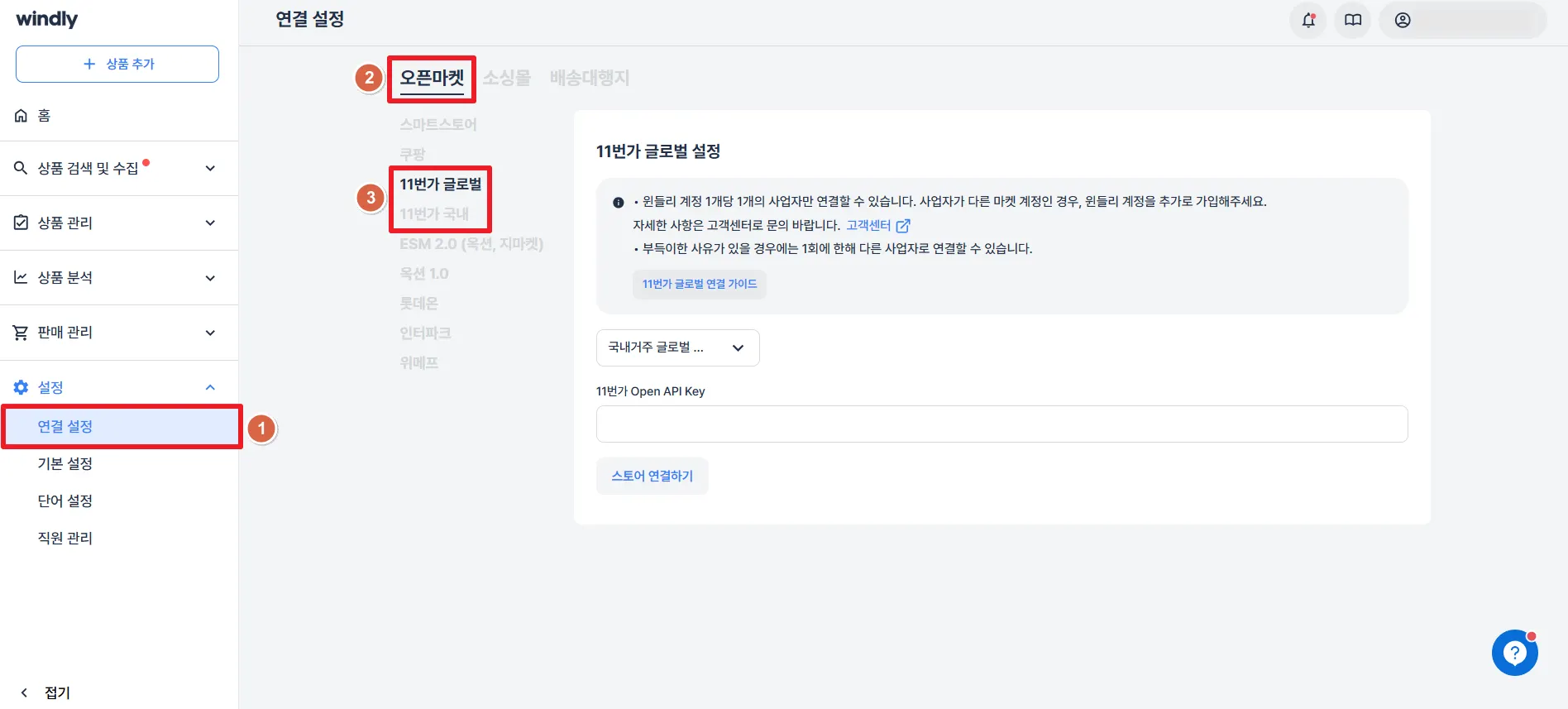The image size is (1568, 709).
Task: Click the 스토어 연결하기 button
Action: click(653, 476)
